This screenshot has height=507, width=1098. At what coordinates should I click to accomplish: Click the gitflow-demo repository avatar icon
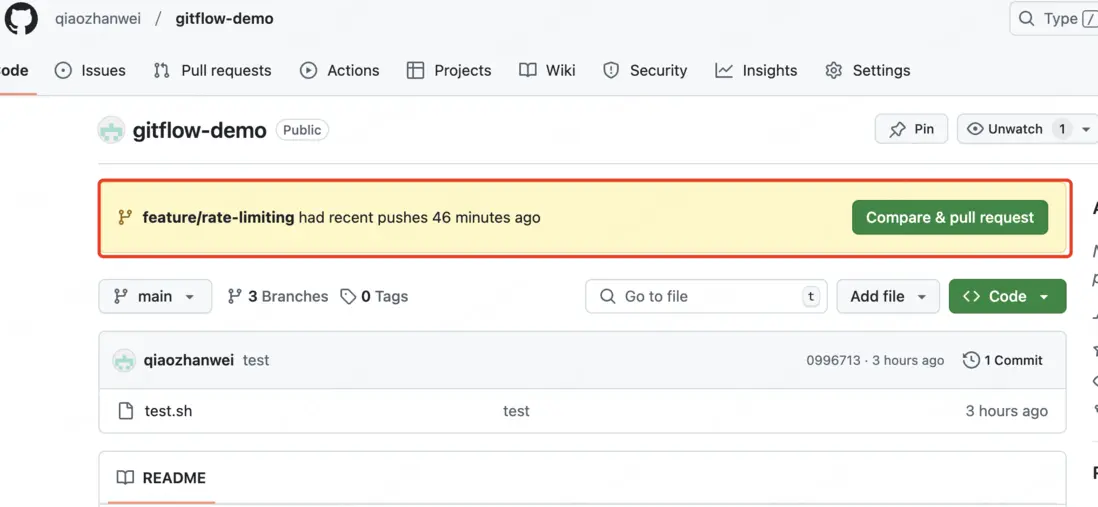111,130
